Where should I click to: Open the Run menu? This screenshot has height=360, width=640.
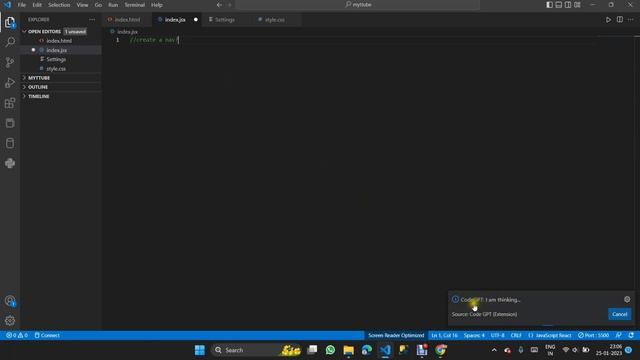(113, 5)
